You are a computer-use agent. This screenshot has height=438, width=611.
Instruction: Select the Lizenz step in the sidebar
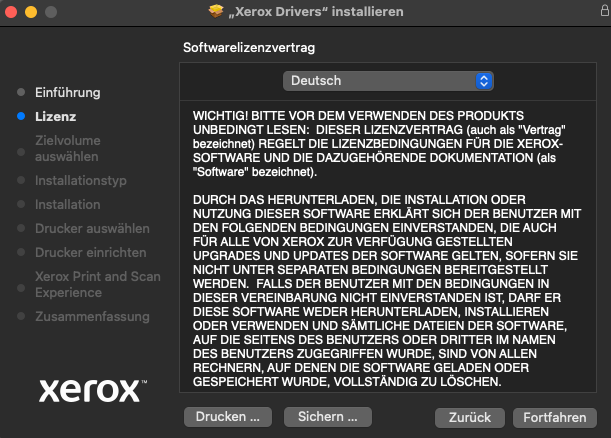tap(55, 117)
